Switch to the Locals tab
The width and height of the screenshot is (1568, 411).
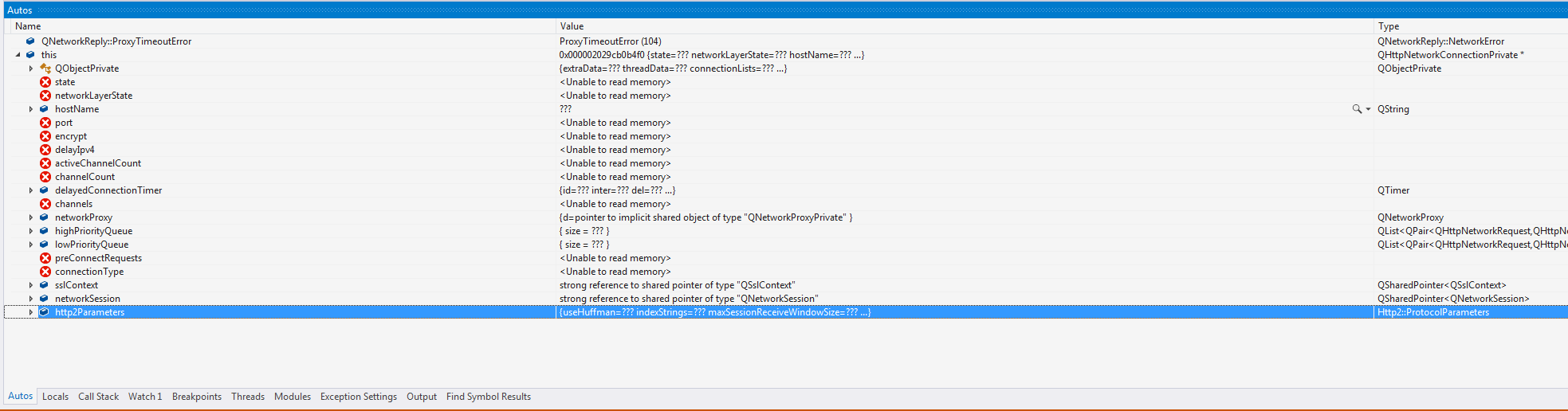click(x=55, y=397)
